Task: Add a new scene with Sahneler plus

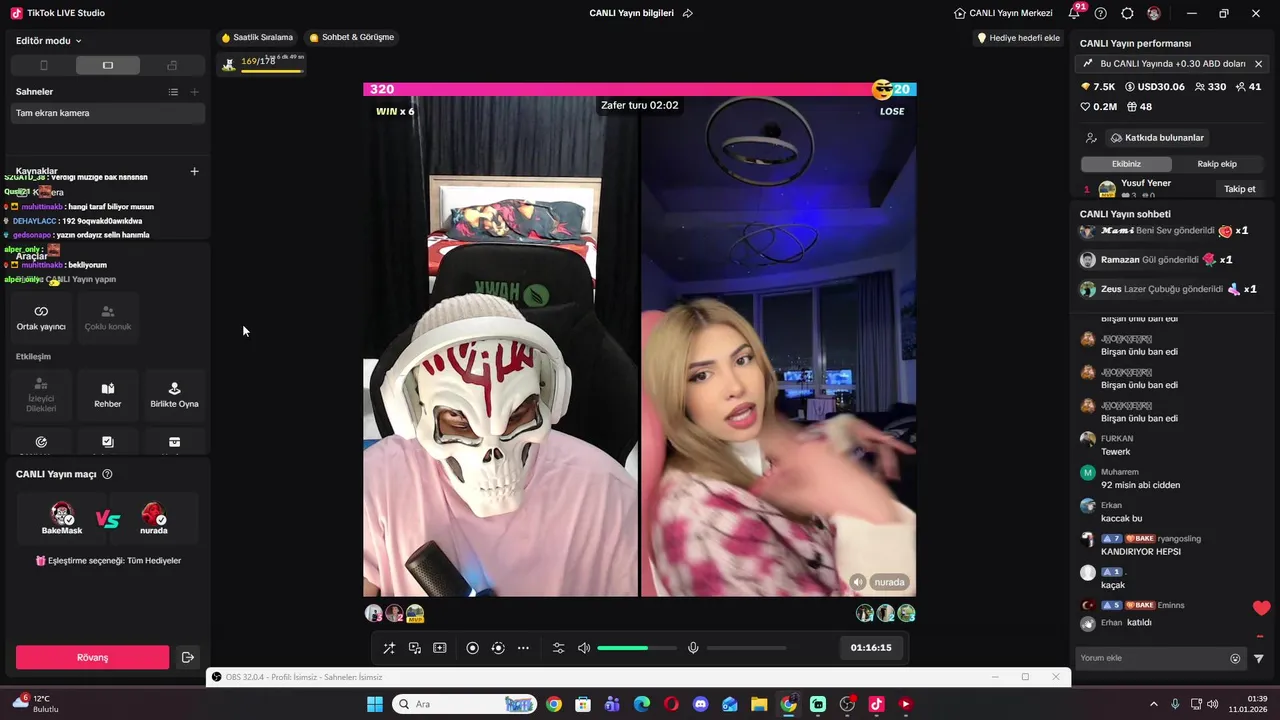Action: [x=194, y=92]
